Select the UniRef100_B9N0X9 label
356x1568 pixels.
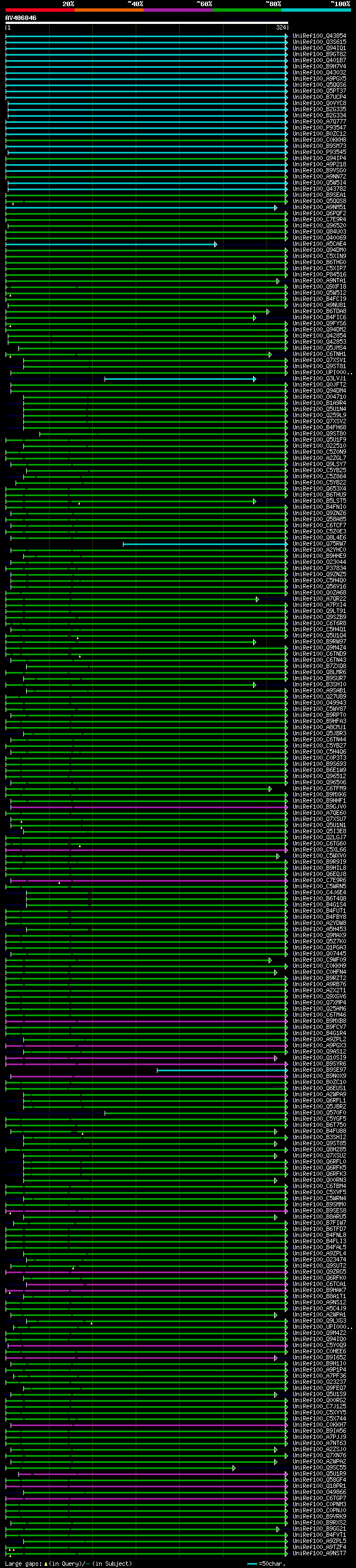[319, 1077]
